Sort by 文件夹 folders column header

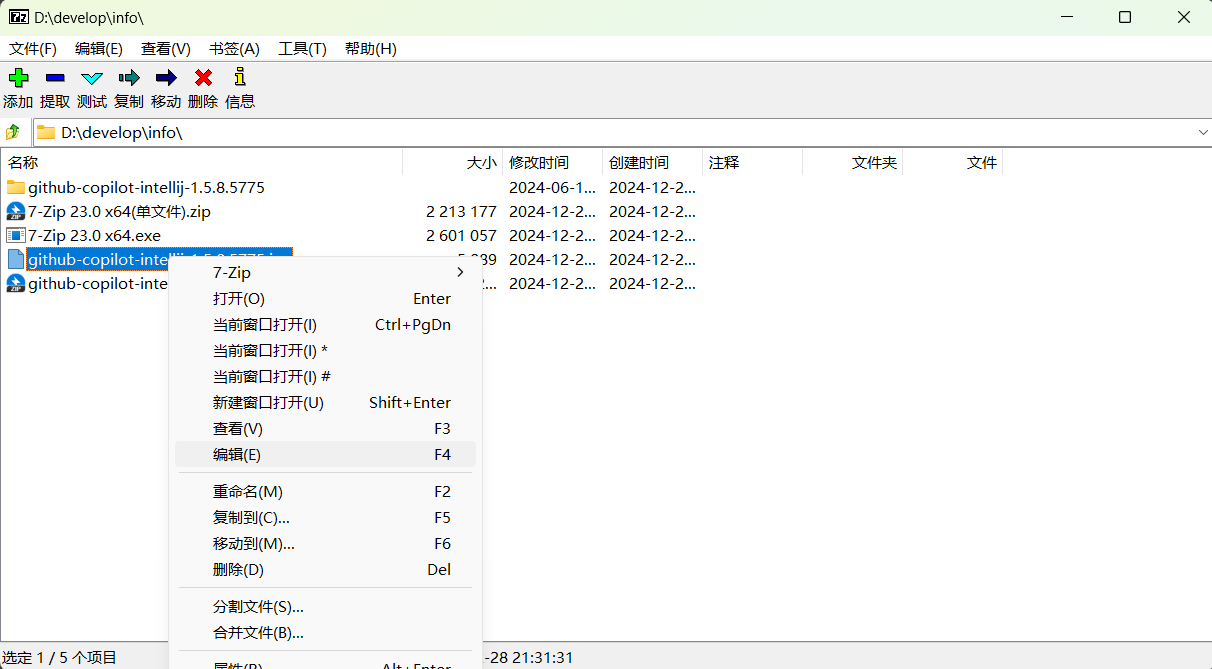point(852,162)
